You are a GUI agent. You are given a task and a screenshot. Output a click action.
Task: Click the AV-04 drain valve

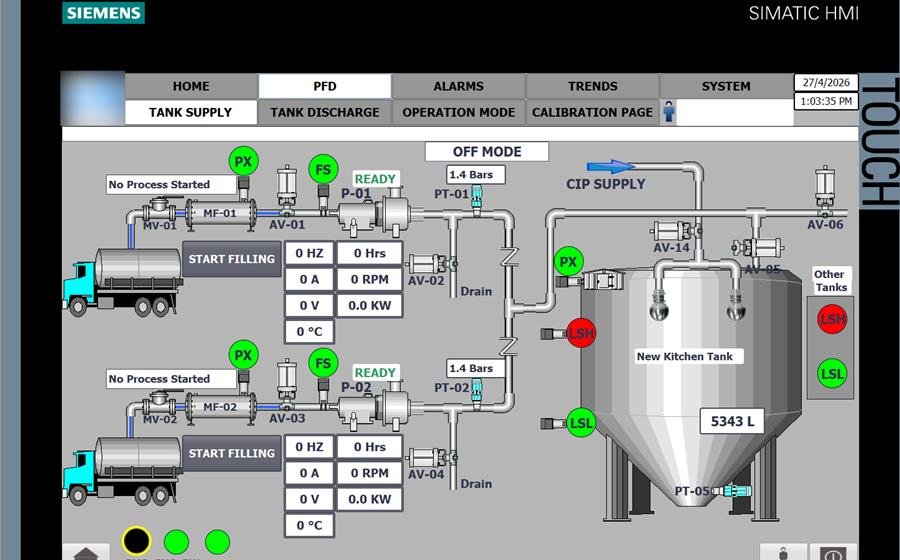[432, 458]
